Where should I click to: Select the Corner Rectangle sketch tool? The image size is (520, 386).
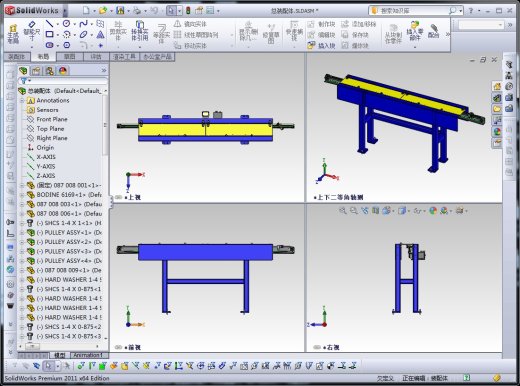[x=49, y=34]
